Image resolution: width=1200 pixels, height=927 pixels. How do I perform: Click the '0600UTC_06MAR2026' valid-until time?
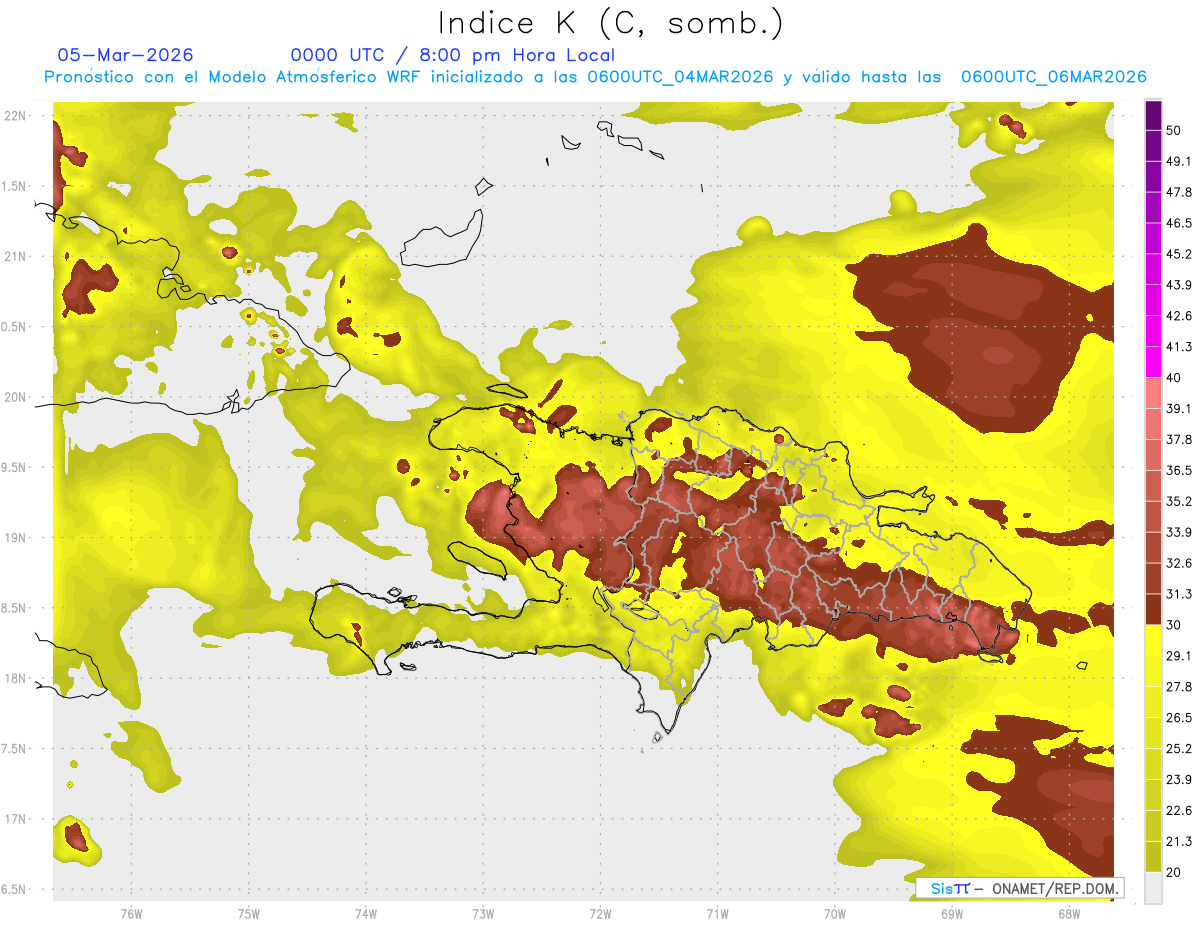coord(1053,77)
